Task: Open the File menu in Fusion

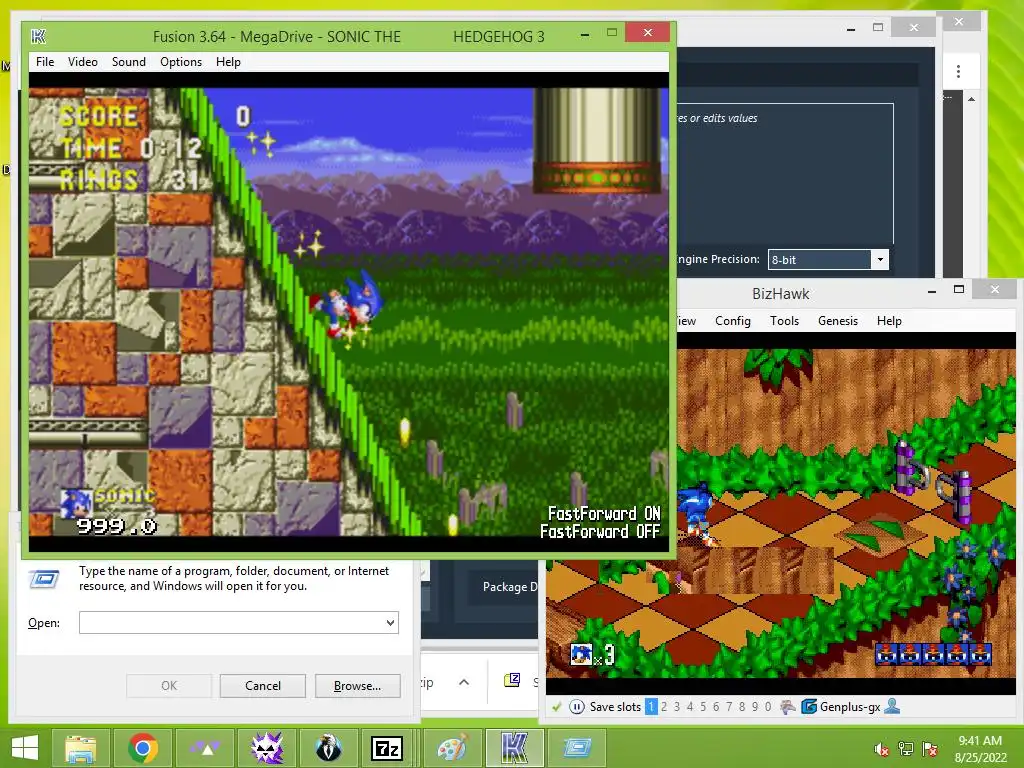Action: [45, 62]
